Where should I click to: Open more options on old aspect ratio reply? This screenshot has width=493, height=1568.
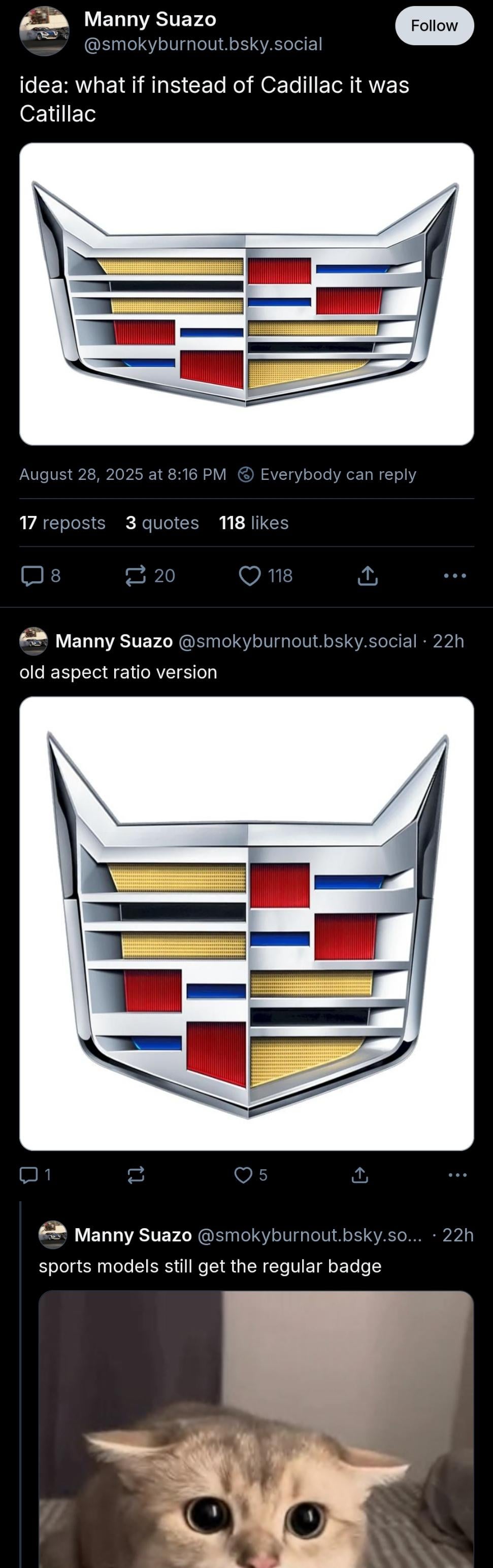pyautogui.click(x=457, y=1175)
